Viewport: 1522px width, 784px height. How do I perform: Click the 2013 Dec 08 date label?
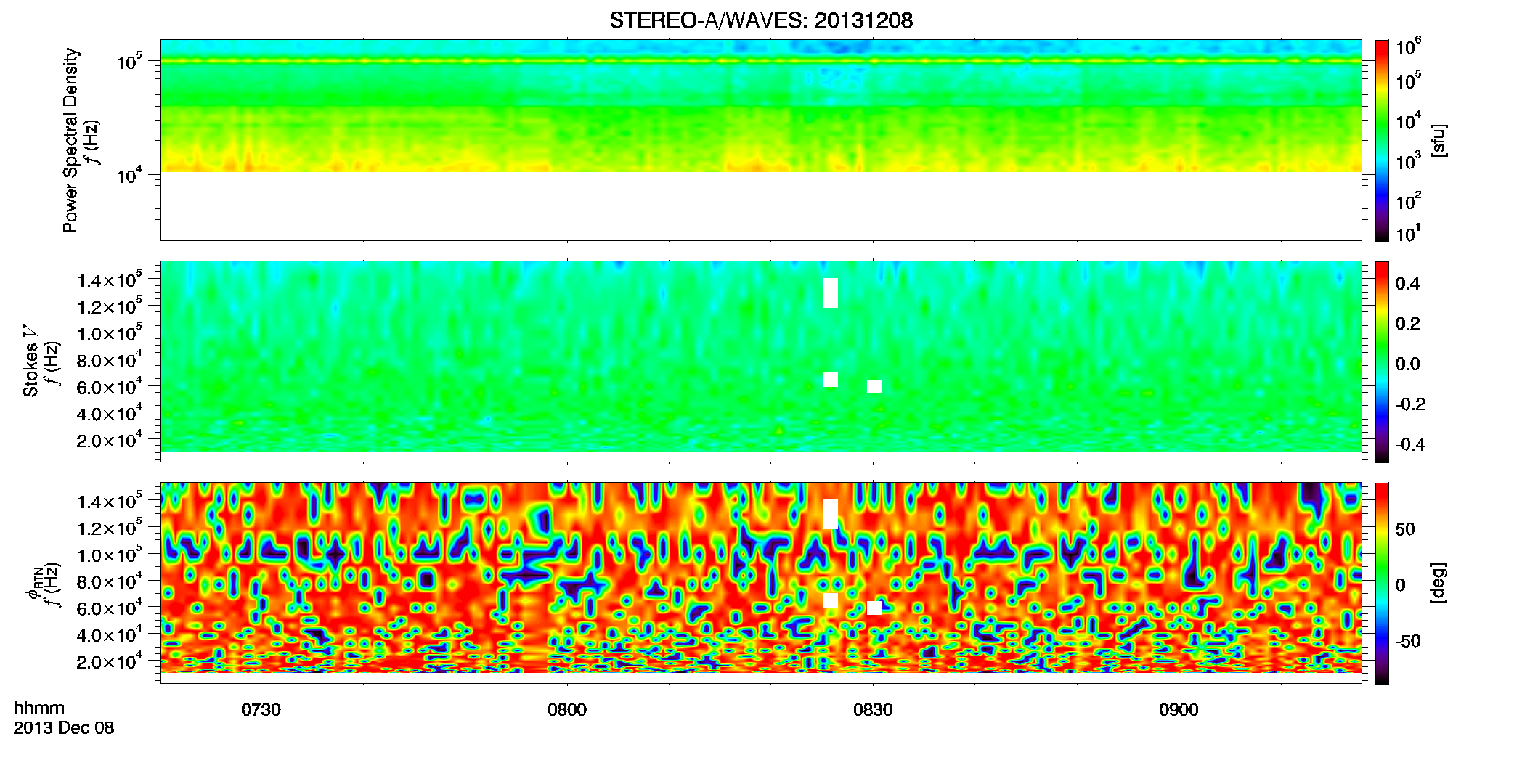point(64,728)
